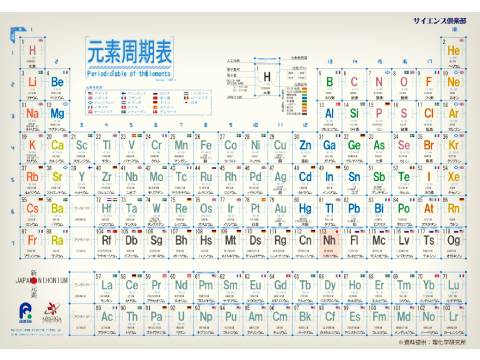Select the Mercury Hg cell

tap(305, 211)
